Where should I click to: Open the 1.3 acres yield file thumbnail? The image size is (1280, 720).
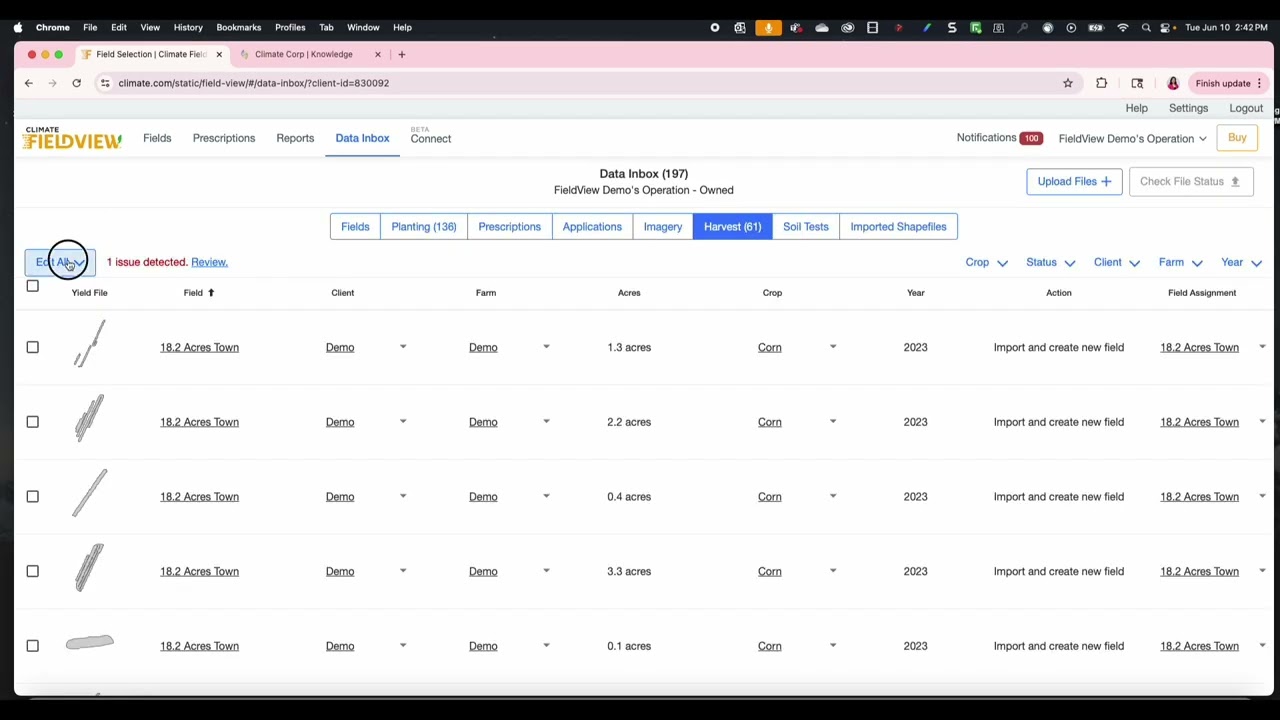coord(90,343)
